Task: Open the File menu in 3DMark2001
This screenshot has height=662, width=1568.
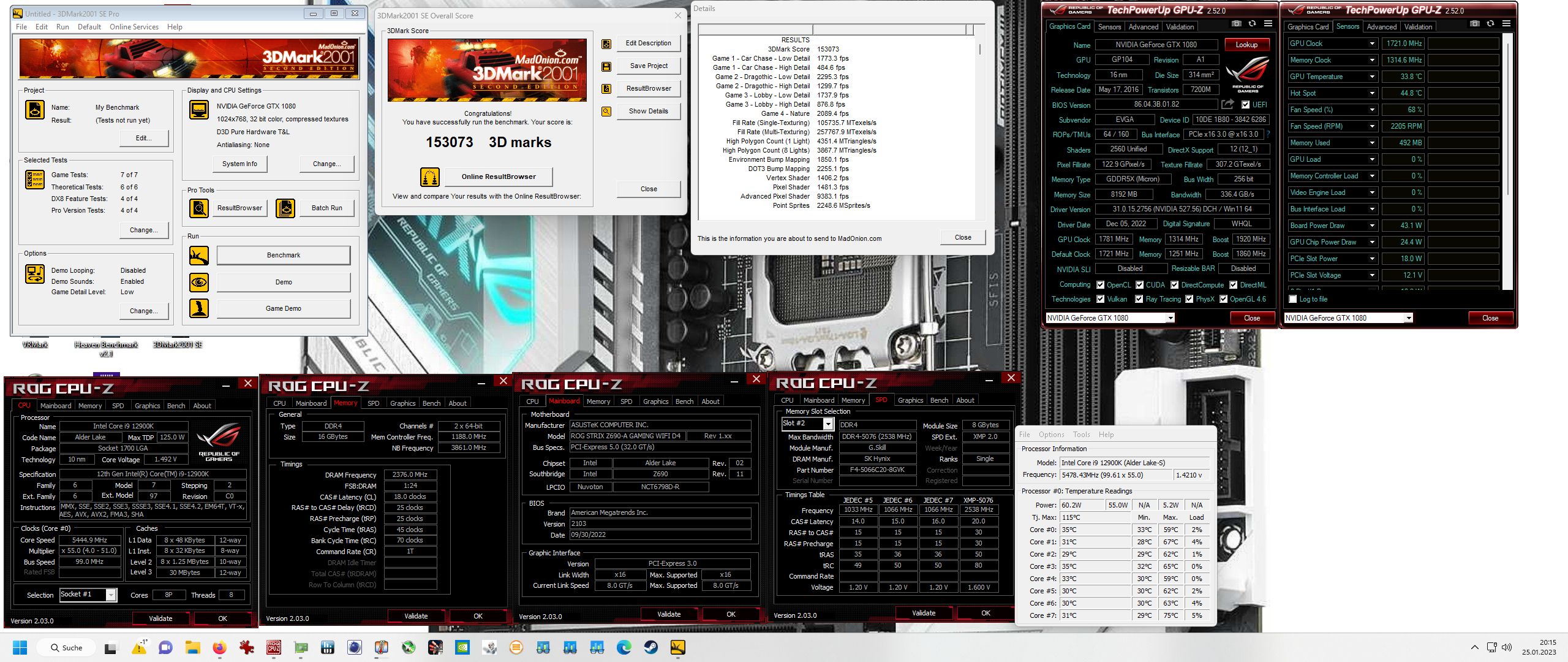Action: 21,27
